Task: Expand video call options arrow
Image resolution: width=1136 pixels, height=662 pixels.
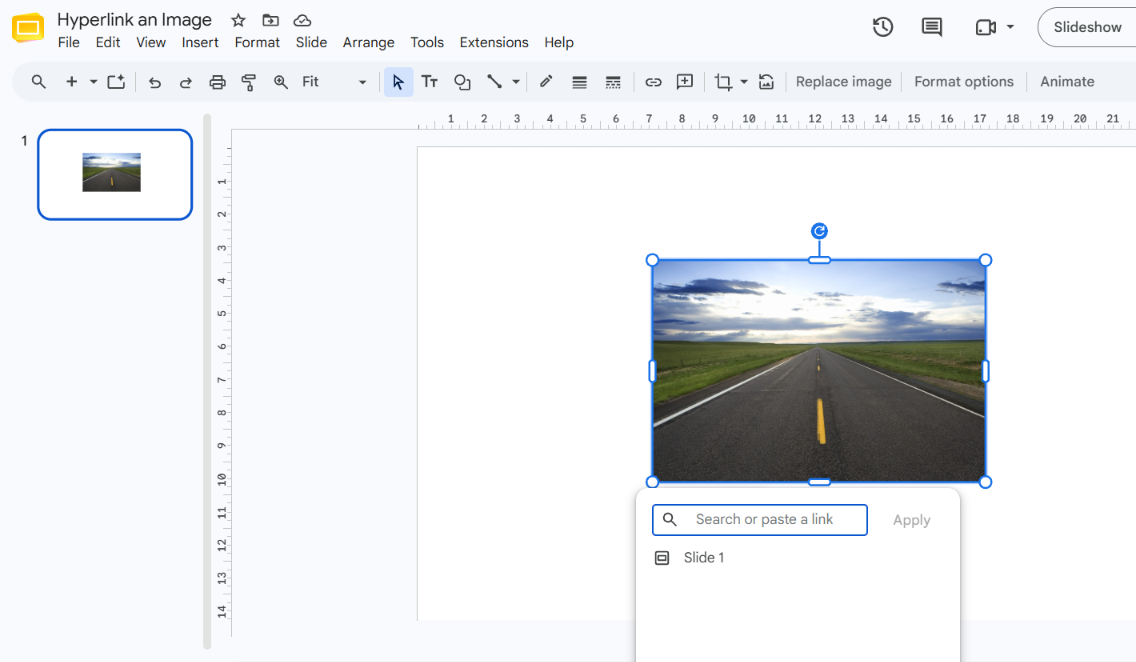Action: 1010,28
